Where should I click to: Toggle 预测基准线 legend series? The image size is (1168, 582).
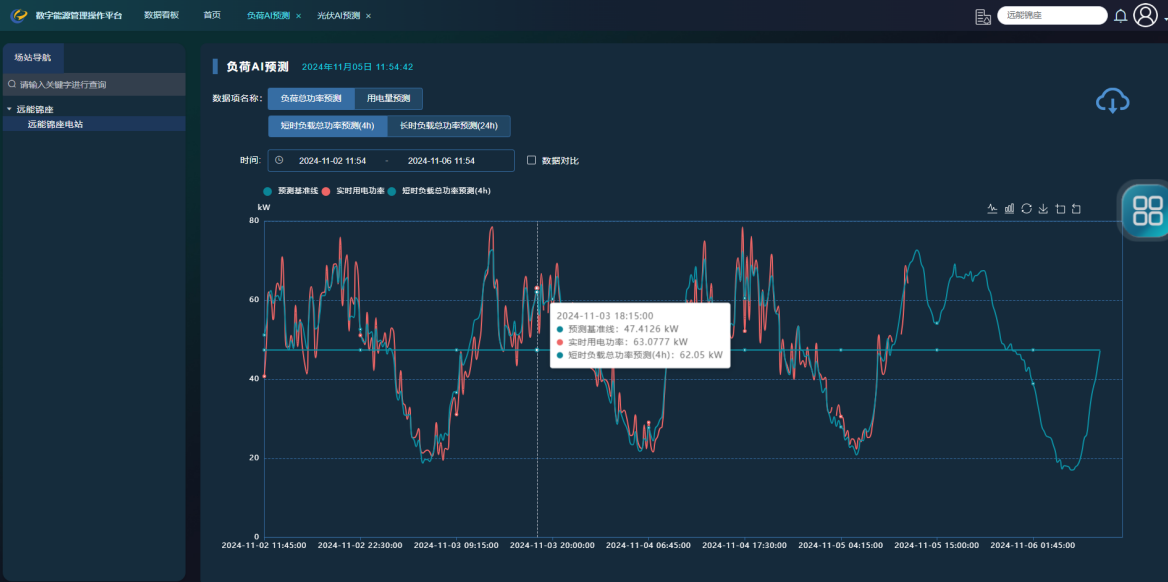267,190
